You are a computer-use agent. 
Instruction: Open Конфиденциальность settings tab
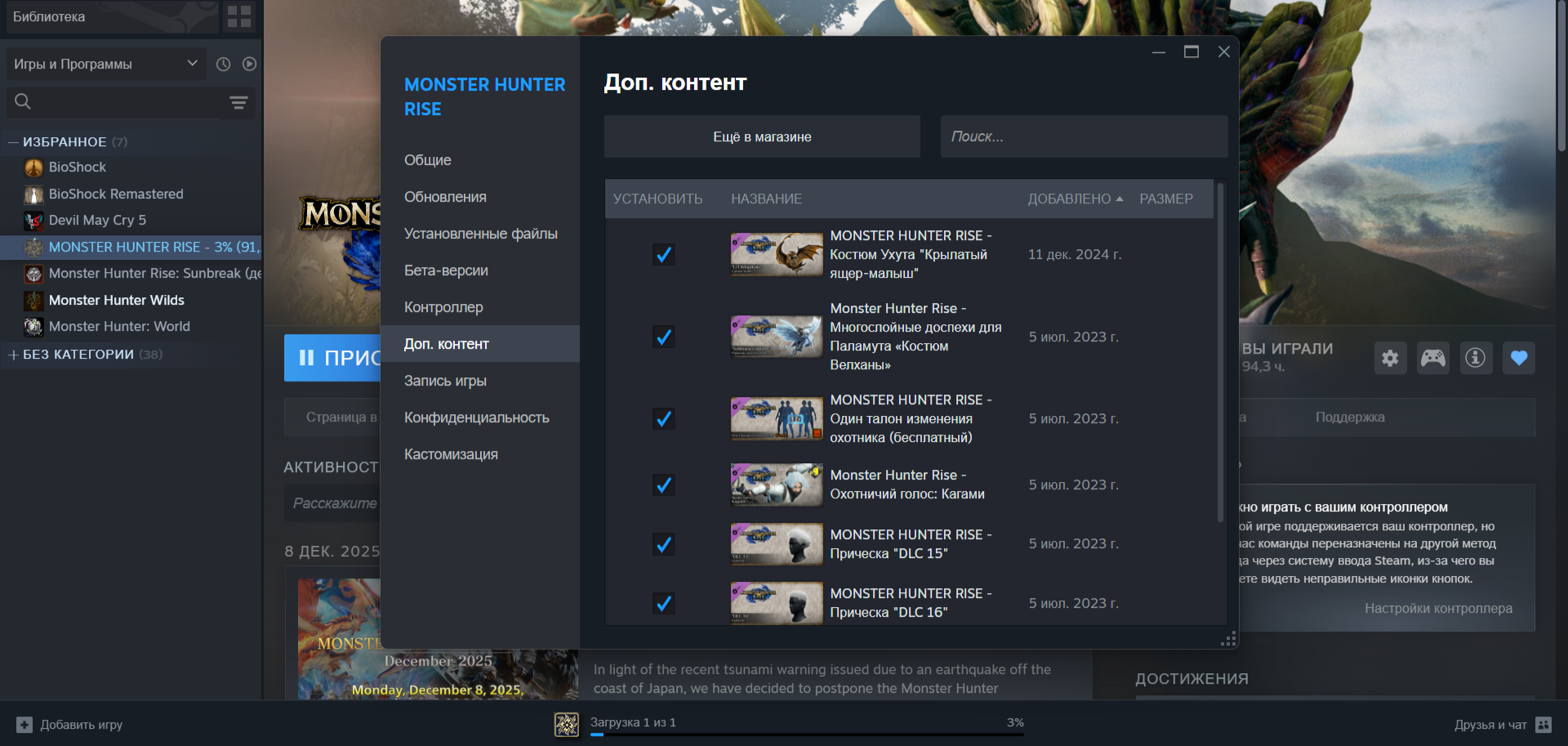(x=480, y=418)
